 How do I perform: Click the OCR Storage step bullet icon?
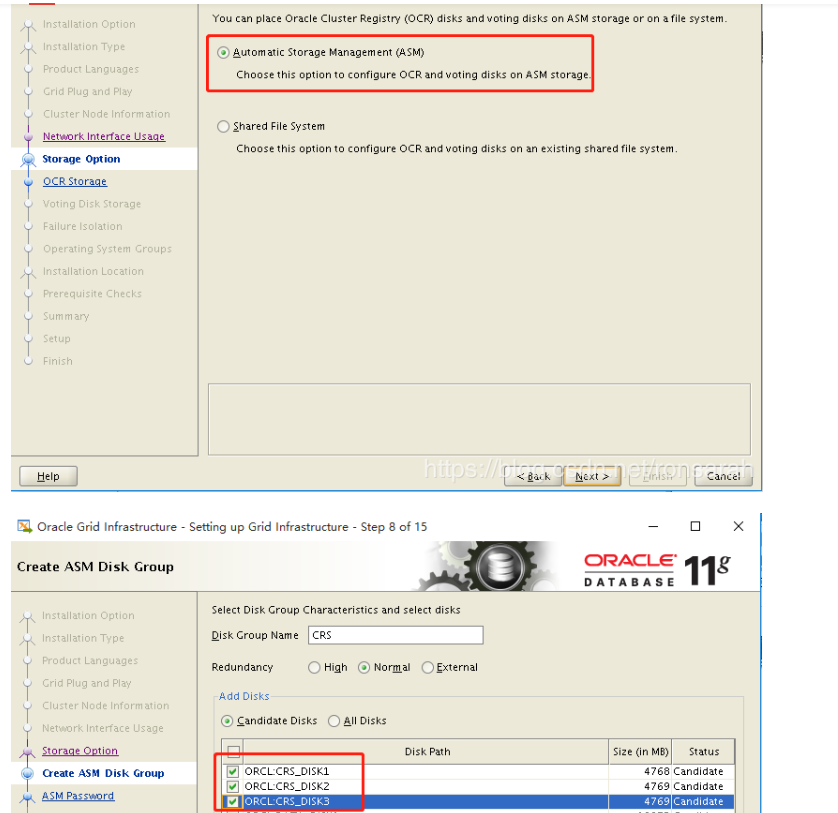(x=28, y=182)
